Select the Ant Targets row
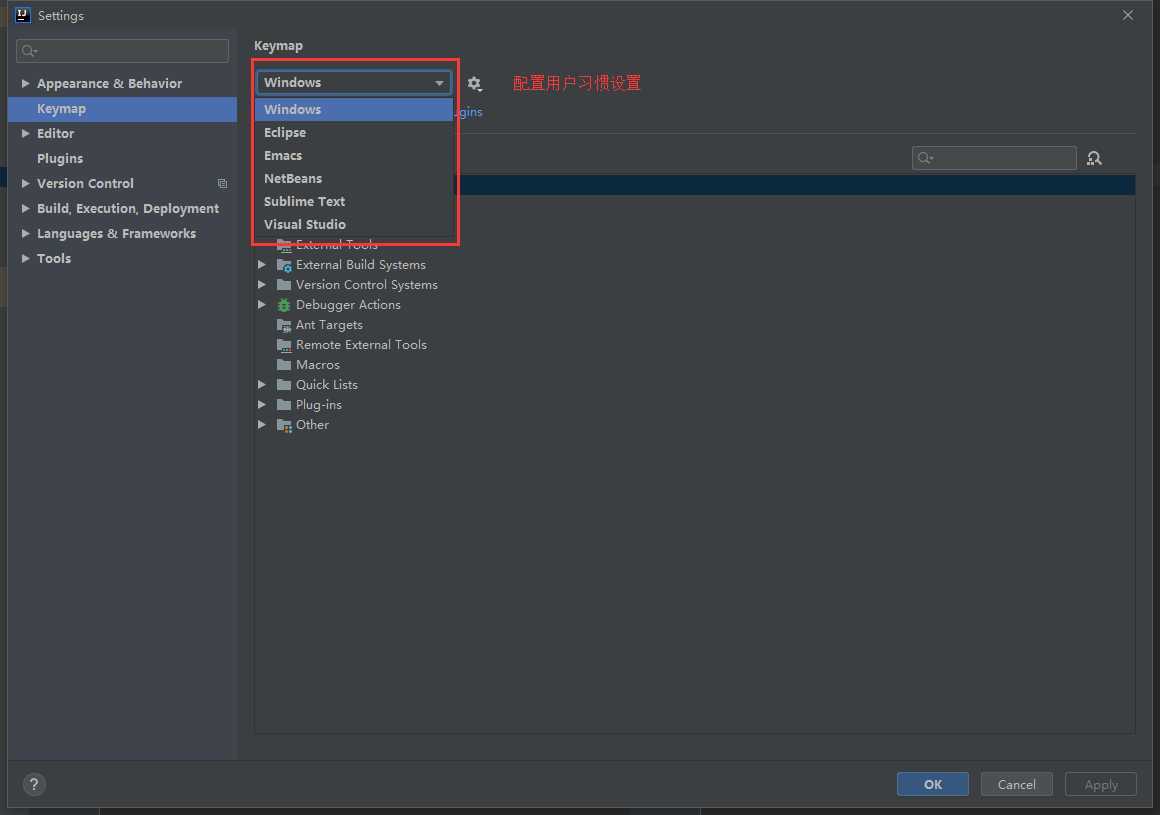Screen dimensions: 1160x815 tap(694, 325)
